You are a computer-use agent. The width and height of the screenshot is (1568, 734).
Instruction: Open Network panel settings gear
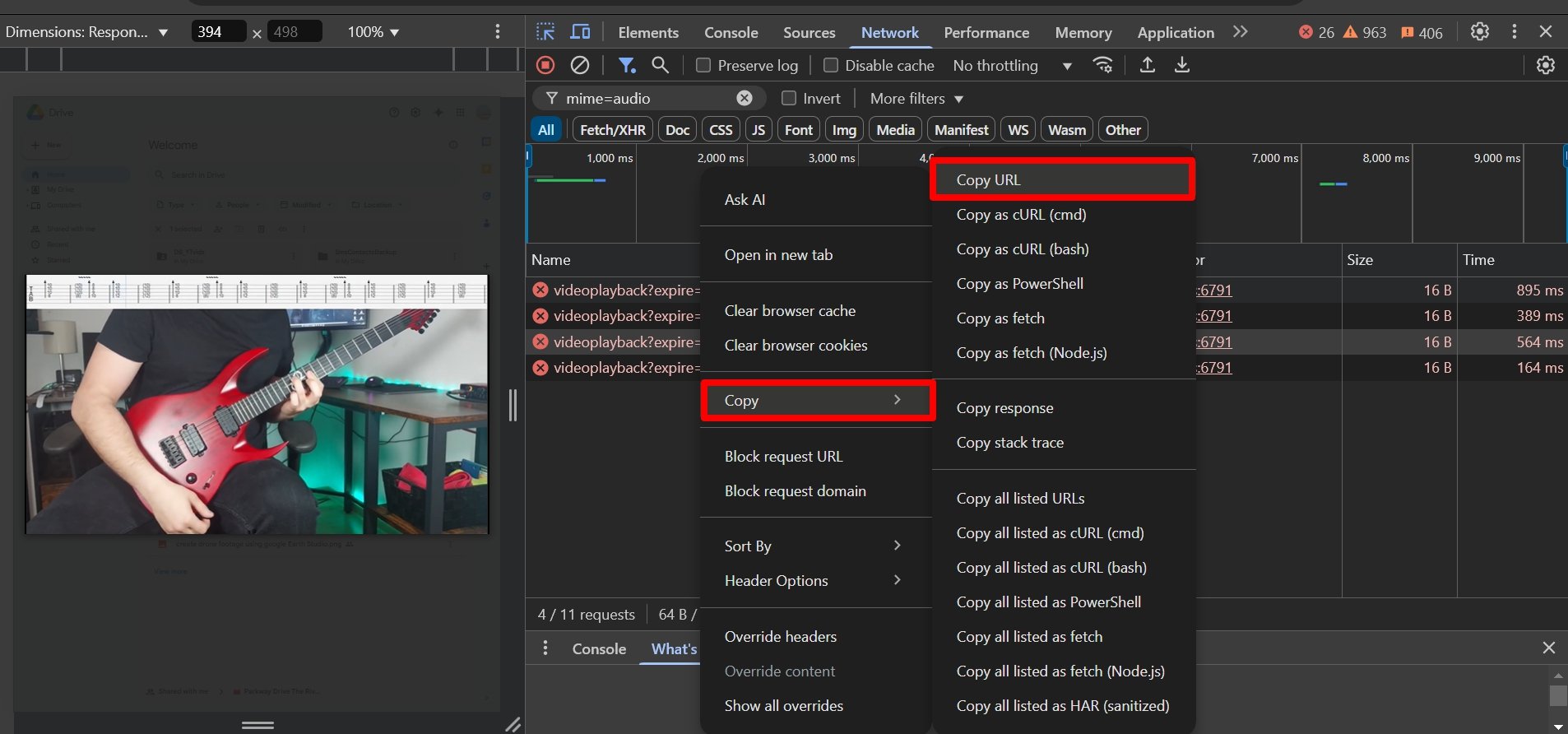(x=1546, y=65)
